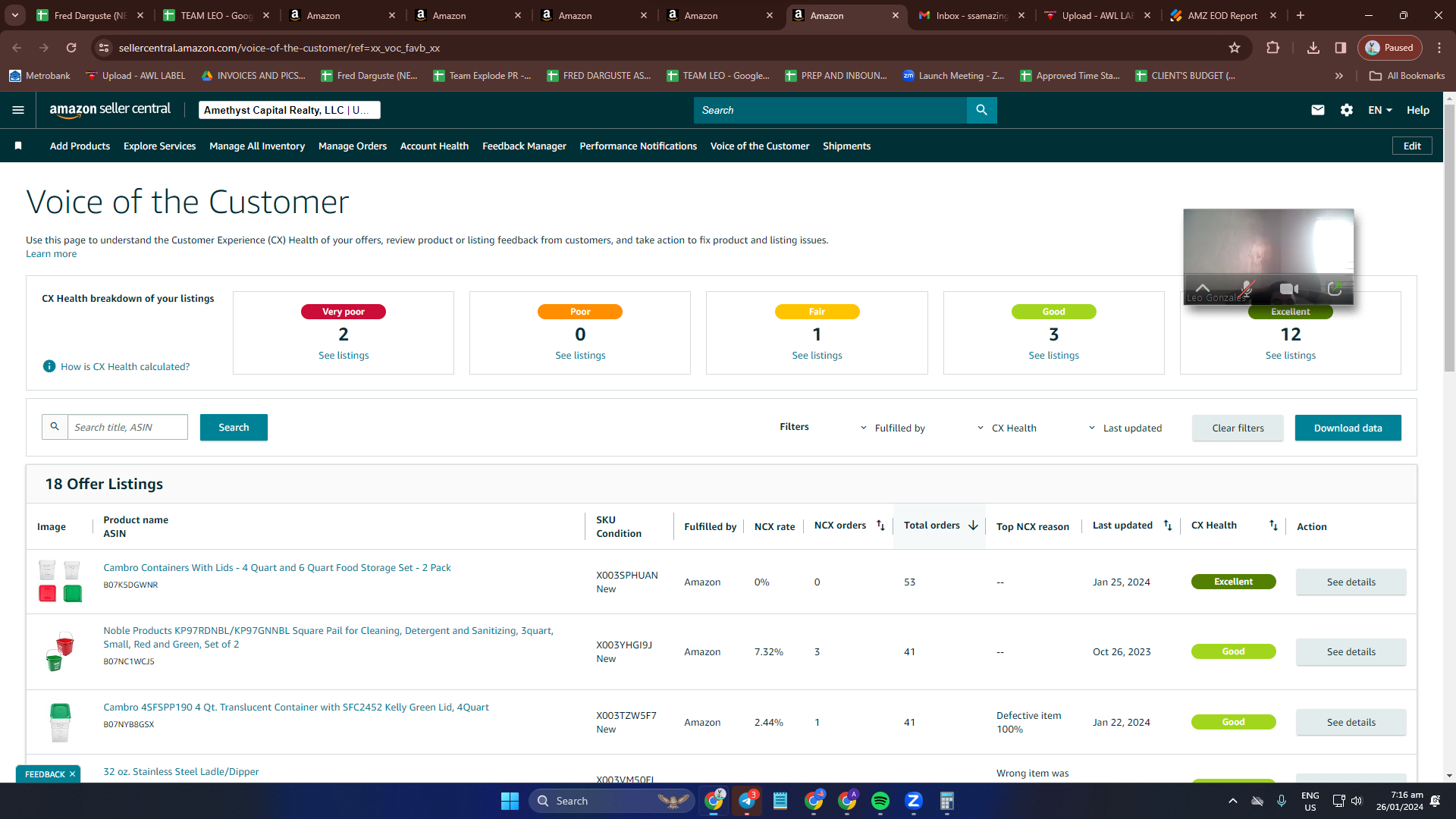Expand the Zoom overlay up-chevron
Image resolution: width=1456 pixels, height=819 pixels.
(1203, 289)
